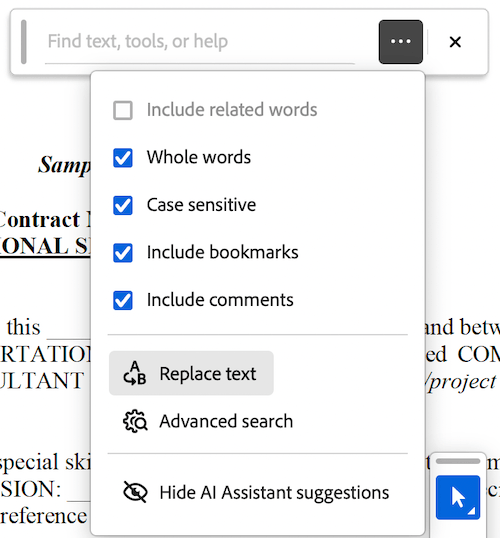Choose the Replace text menu entry
This screenshot has height=538, width=500.
coord(191,373)
